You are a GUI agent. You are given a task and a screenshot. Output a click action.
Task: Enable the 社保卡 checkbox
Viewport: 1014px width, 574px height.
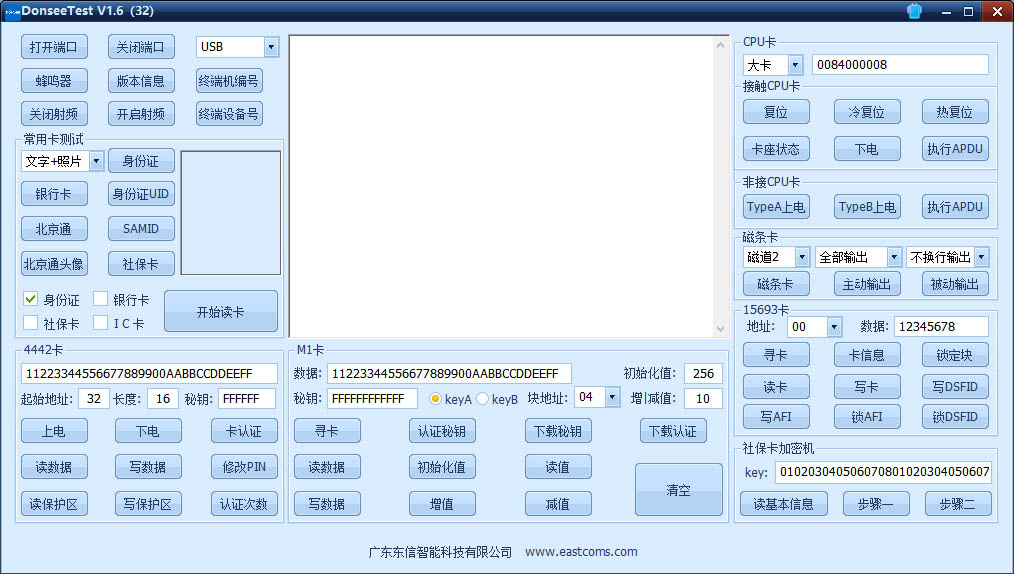pyautogui.click(x=30, y=323)
